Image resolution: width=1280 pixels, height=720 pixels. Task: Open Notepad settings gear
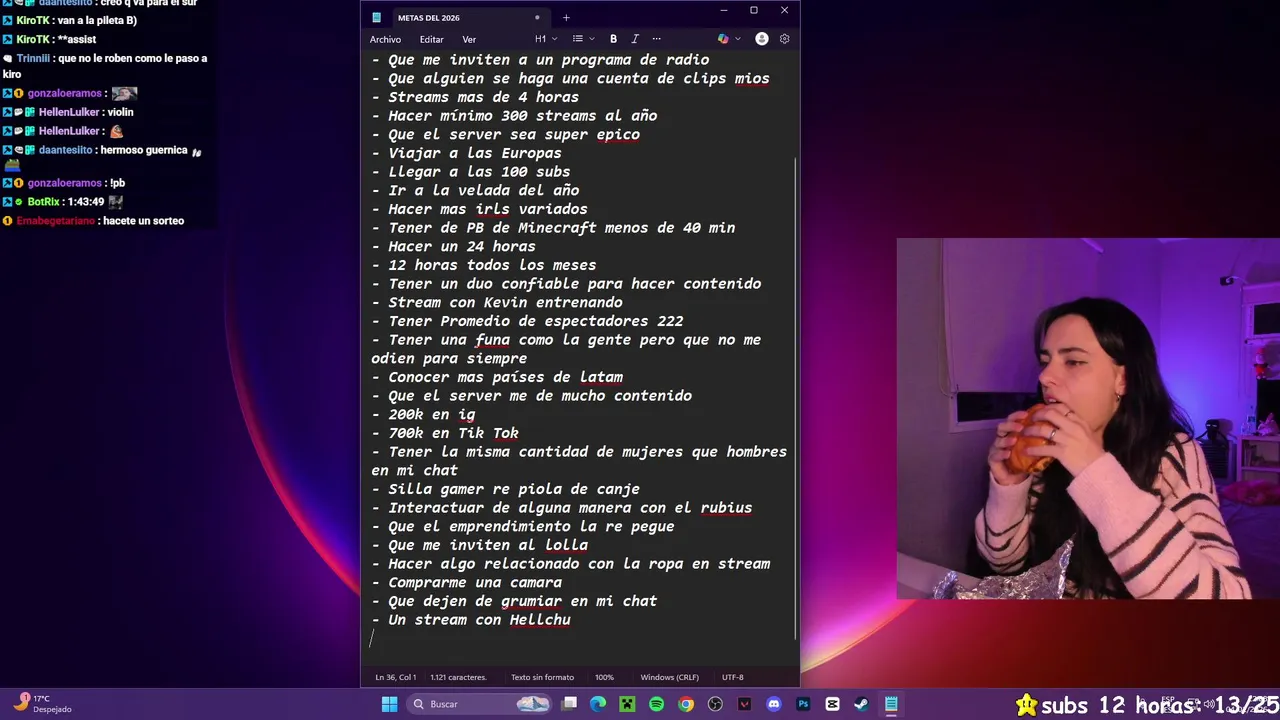click(x=784, y=39)
